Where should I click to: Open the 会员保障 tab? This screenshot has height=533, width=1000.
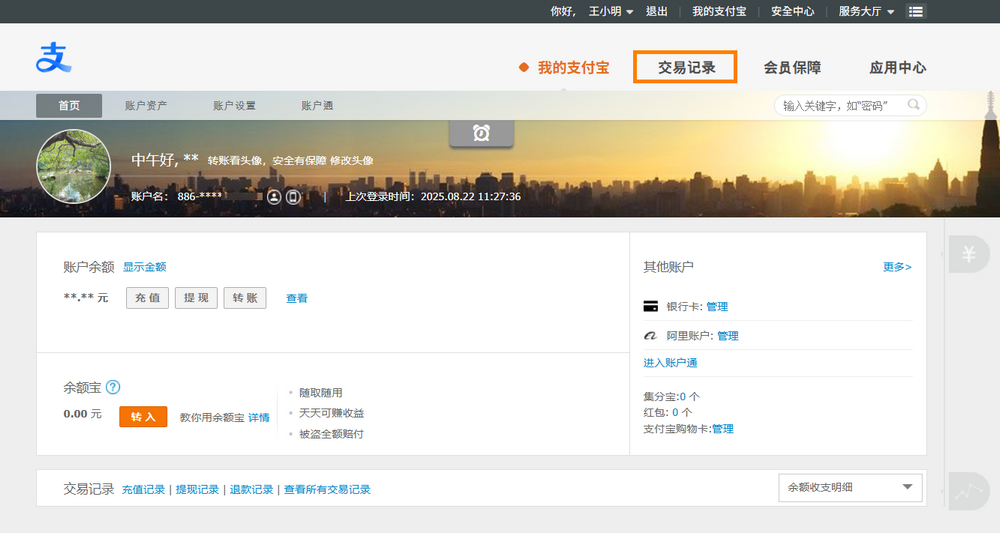pyautogui.click(x=792, y=68)
